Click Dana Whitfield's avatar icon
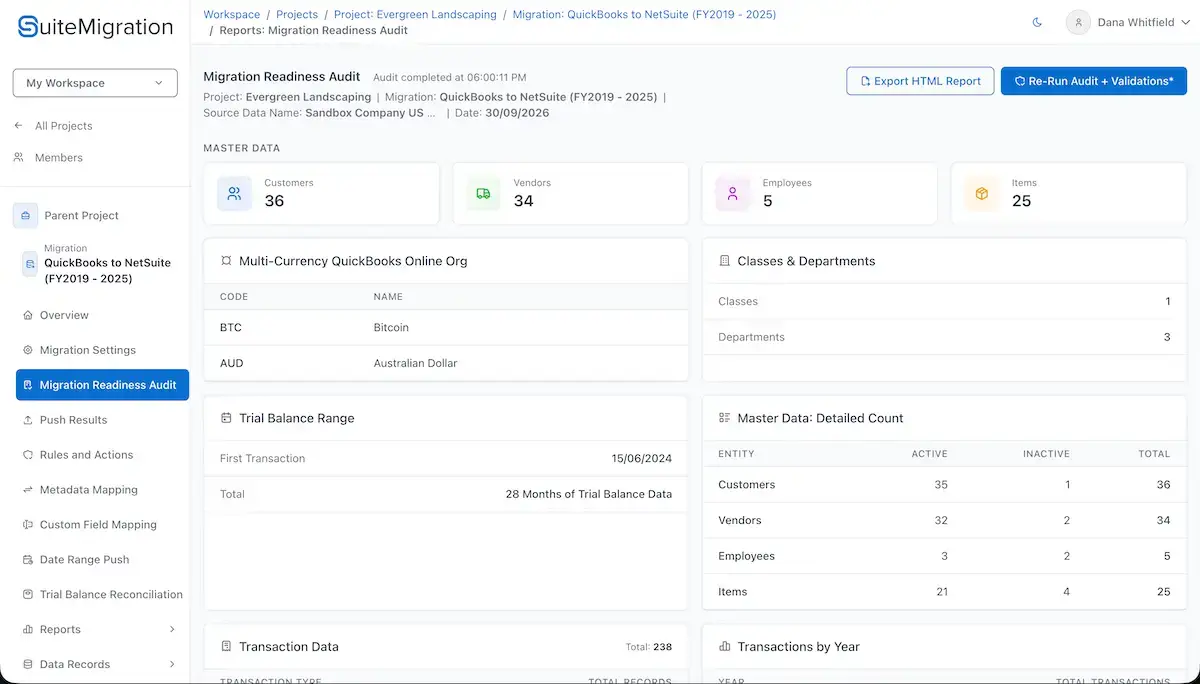The height and width of the screenshot is (684, 1200). coord(1078,22)
